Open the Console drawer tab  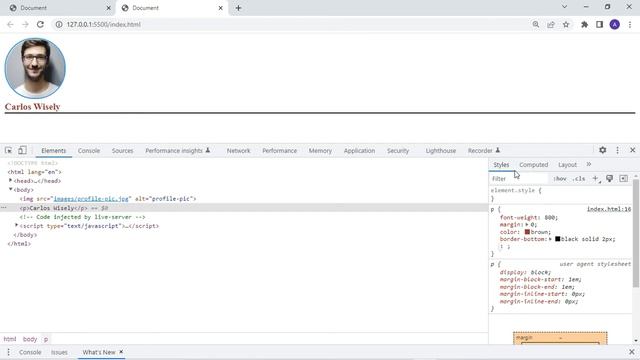click(30, 352)
